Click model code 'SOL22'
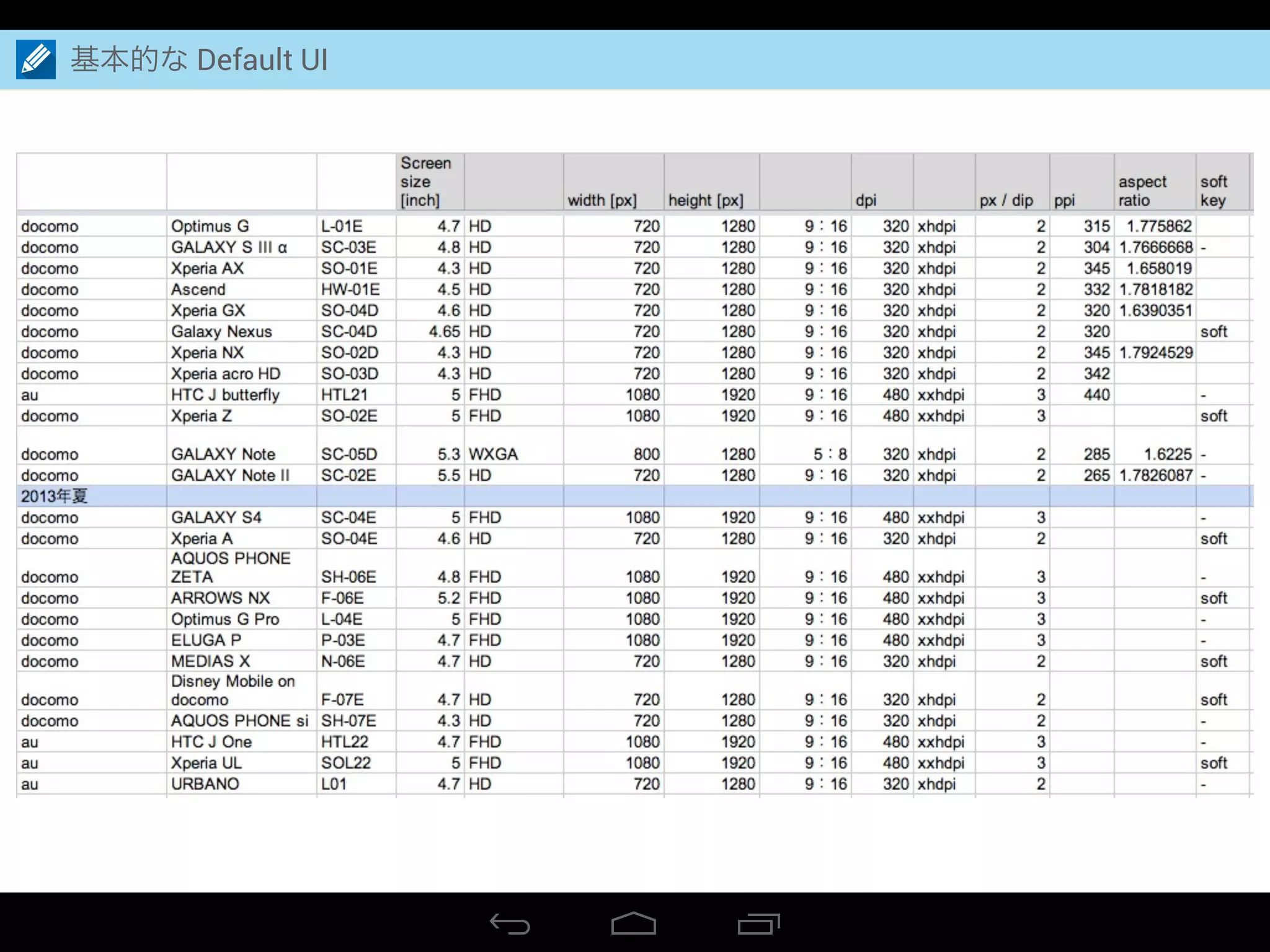This screenshot has height=952, width=1270. click(345, 763)
